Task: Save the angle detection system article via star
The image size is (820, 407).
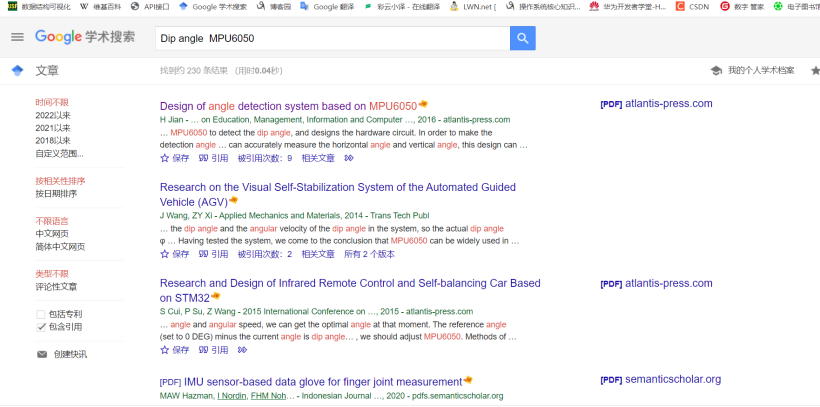Action: point(164,158)
